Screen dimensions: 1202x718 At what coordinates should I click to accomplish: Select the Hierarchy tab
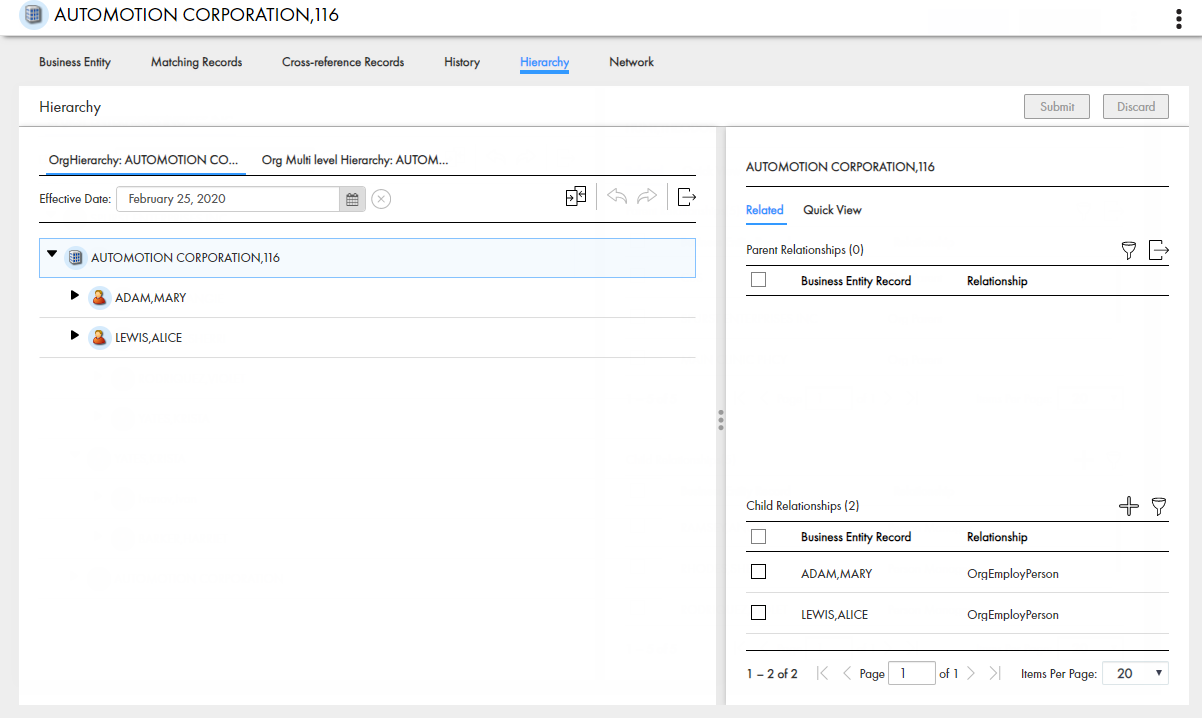click(544, 62)
